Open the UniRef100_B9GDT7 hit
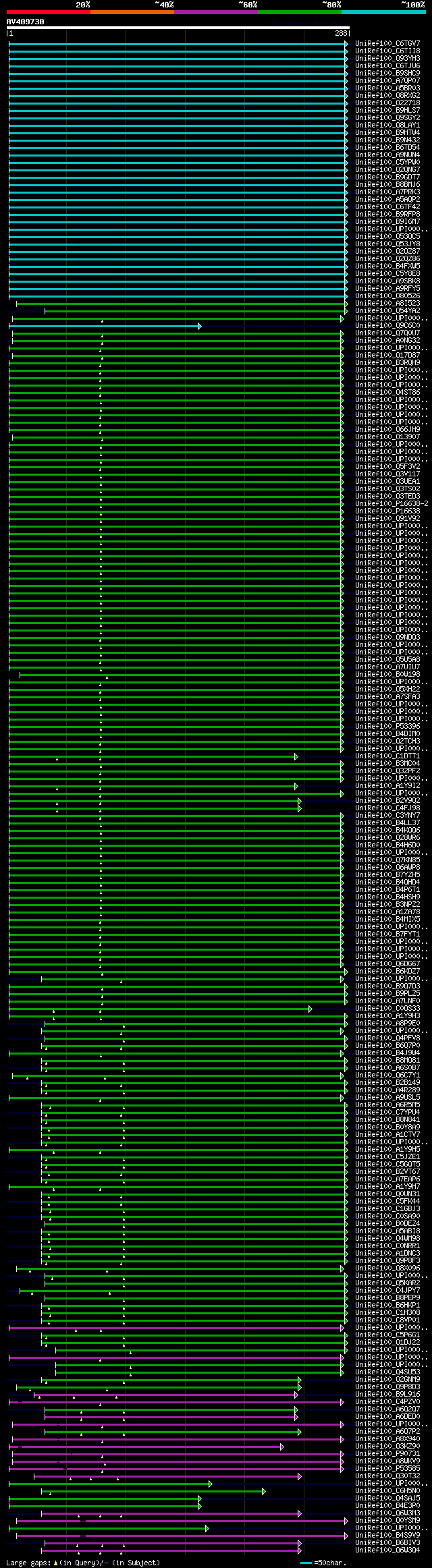432x1568 pixels. pyautogui.click(x=387, y=177)
